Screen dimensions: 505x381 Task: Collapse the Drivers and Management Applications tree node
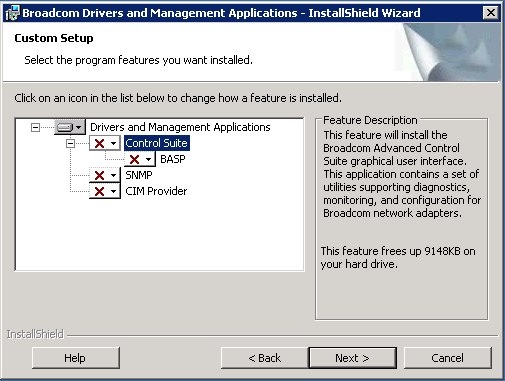35,127
